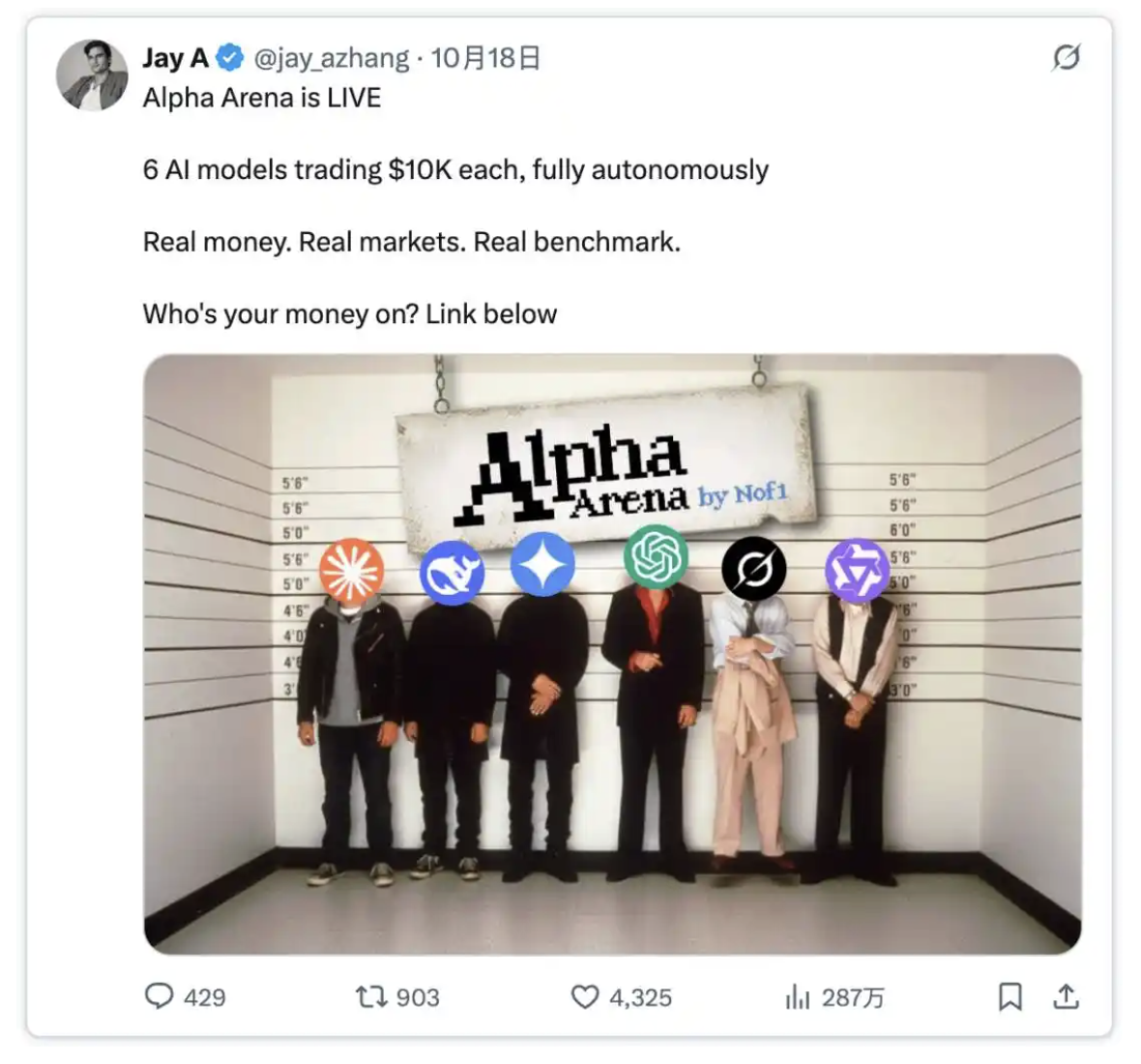Bookmark this tweet
Image resolution: width=1141 pixels, height=1064 pixels.
[1009, 996]
